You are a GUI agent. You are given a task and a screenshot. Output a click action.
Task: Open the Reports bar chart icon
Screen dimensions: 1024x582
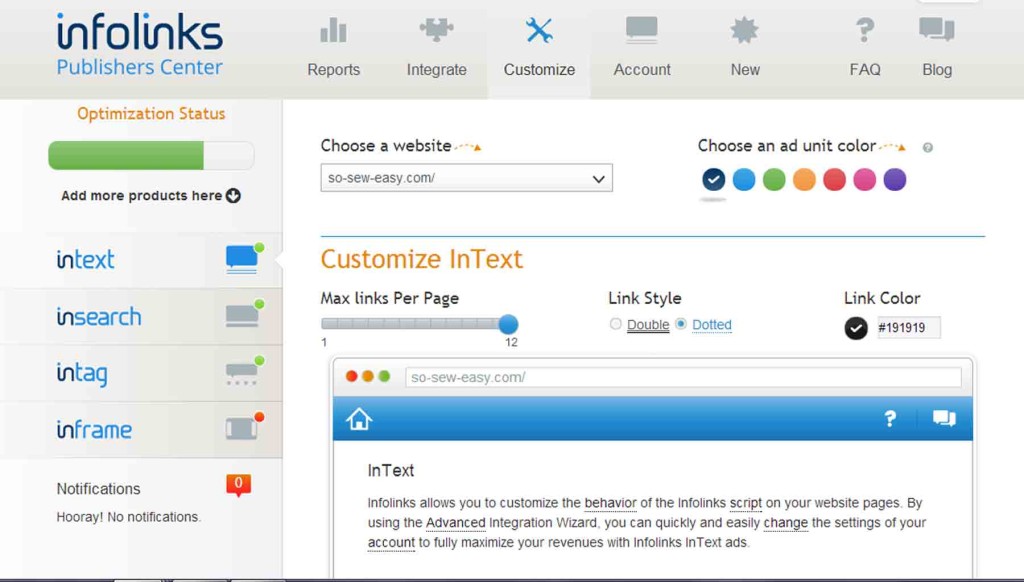coord(333,30)
